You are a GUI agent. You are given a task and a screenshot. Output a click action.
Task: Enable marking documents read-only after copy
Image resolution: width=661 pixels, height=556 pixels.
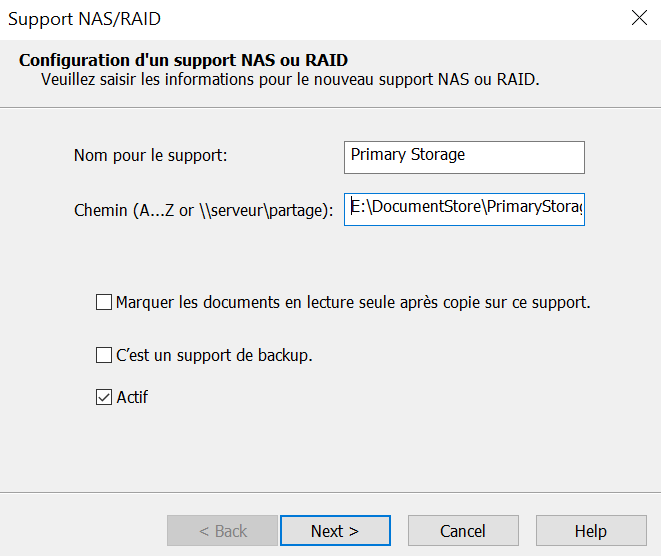pos(104,302)
